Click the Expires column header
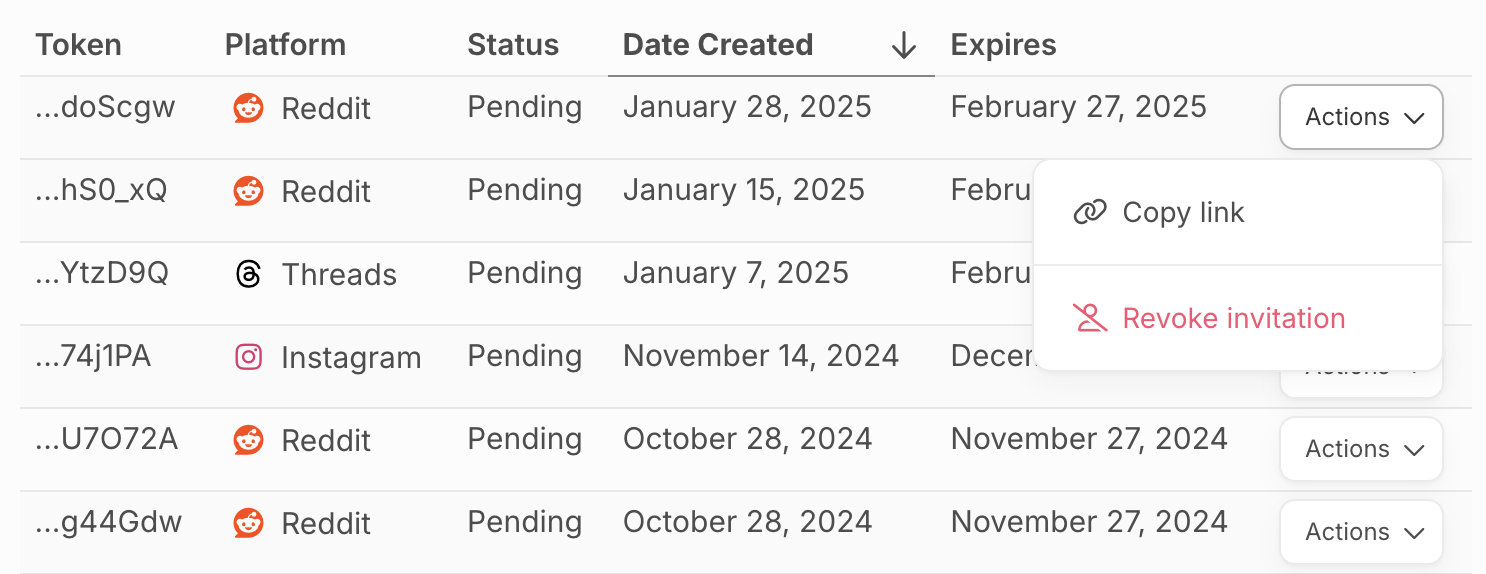This screenshot has height=574, width=1486. (1003, 46)
